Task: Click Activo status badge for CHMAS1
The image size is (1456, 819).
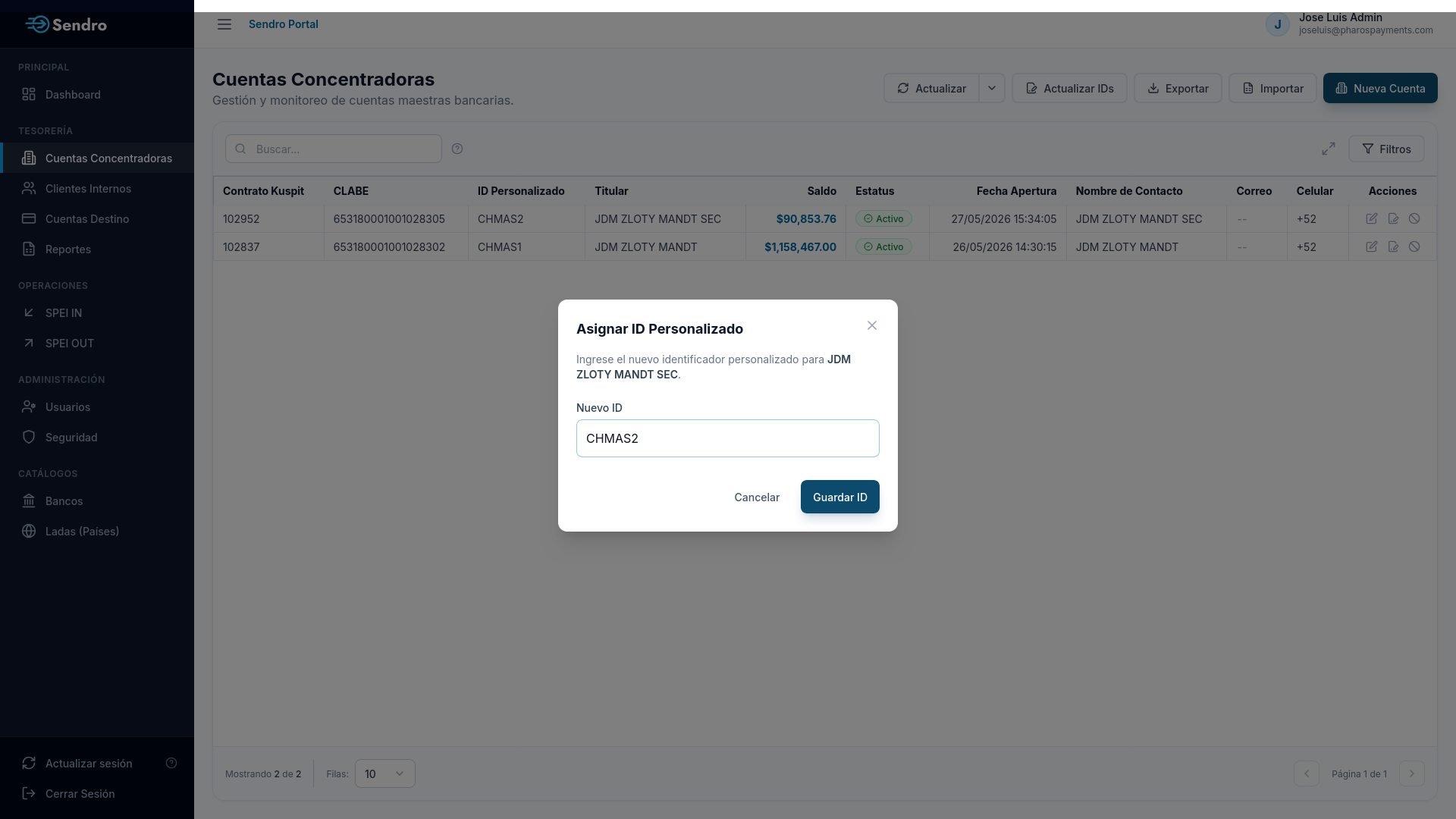Action: pos(883,246)
